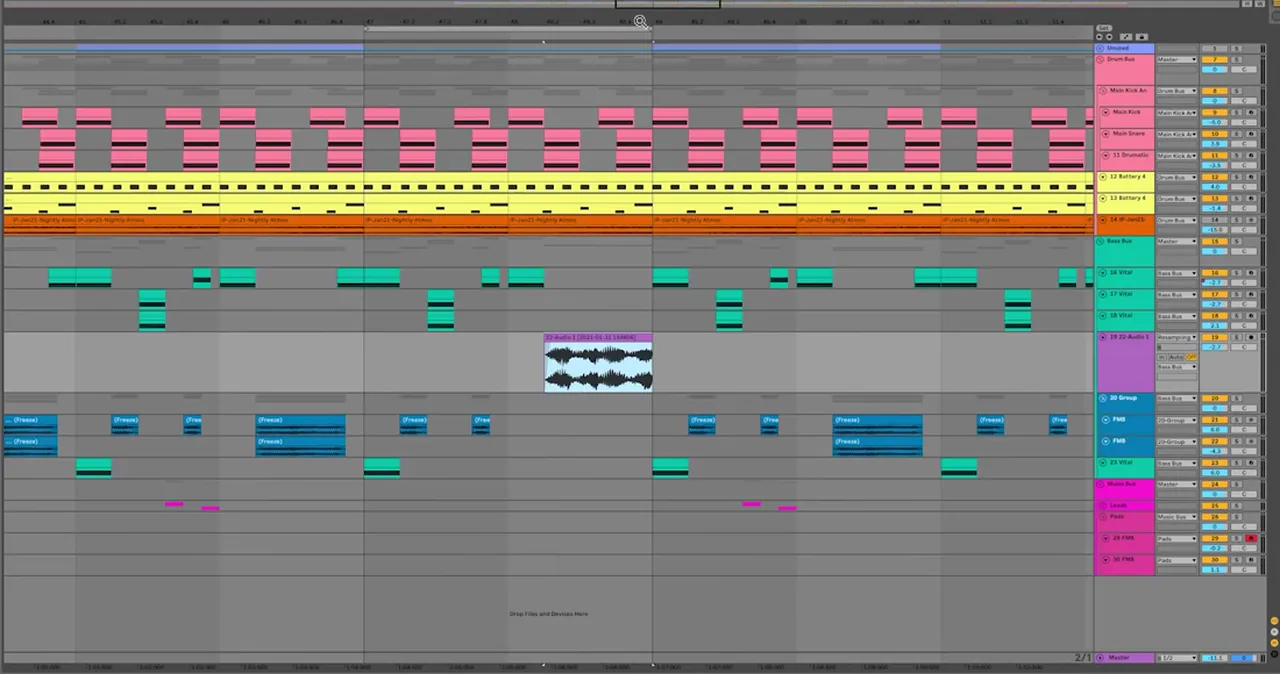This screenshot has width=1280, height=674.
Task: Solo the Leads track
Action: [x=1236, y=505]
